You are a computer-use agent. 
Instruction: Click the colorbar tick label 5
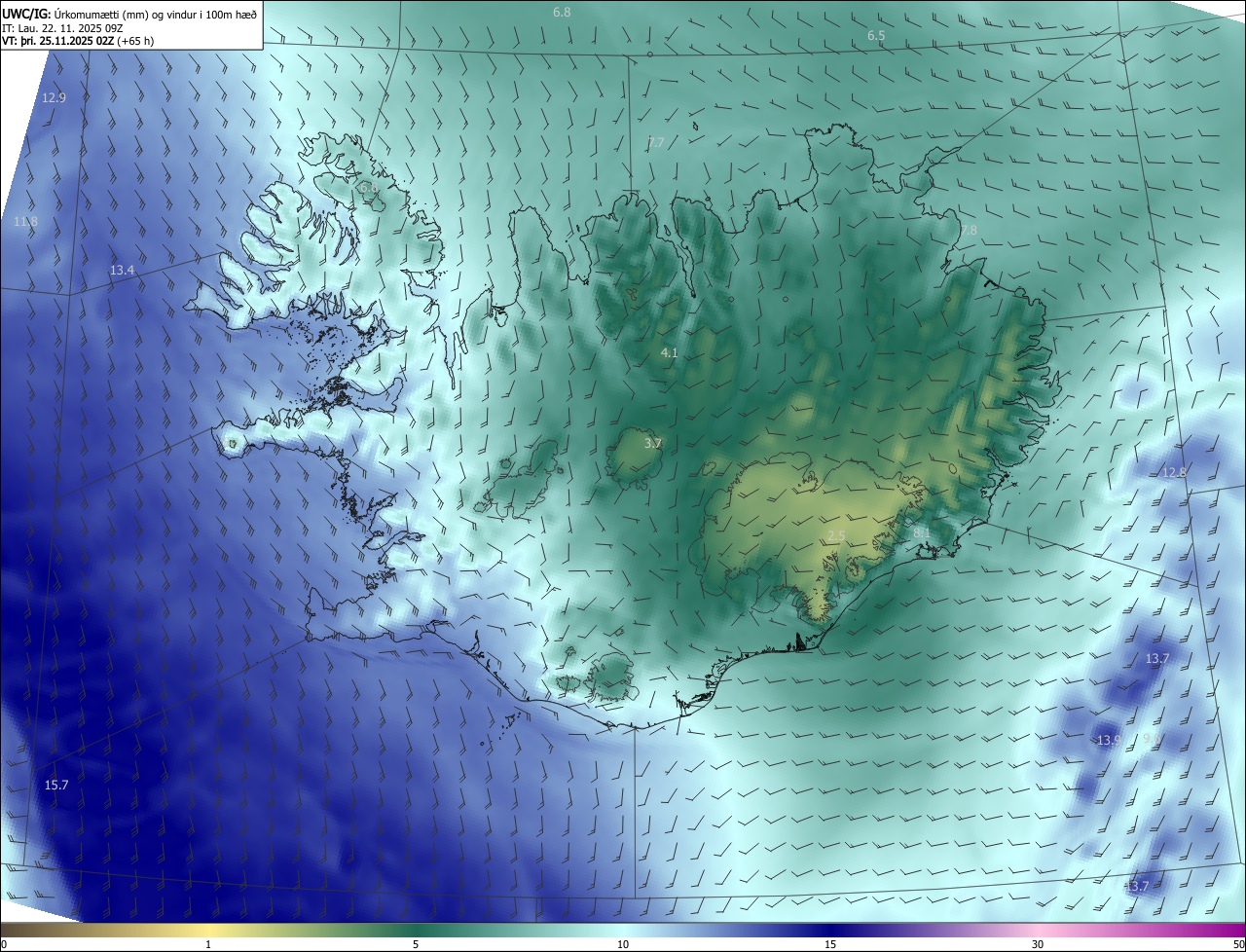[x=416, y=944]
